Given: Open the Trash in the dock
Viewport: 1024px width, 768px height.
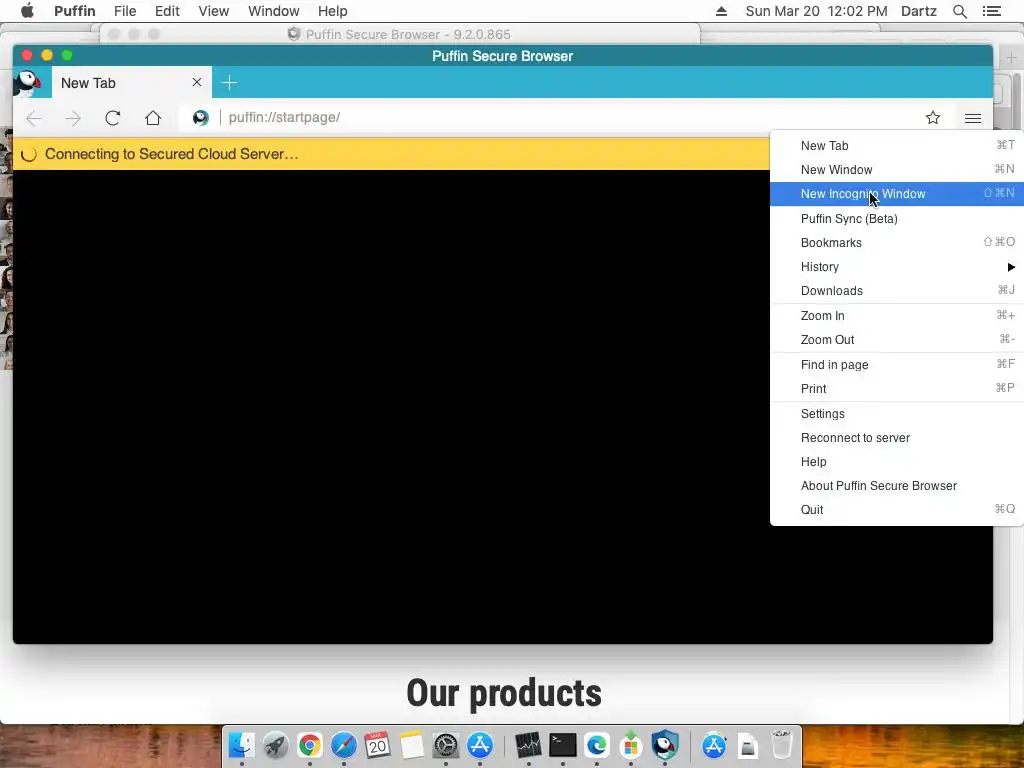Looking at the screenshot, I should [x=782, y=745].
